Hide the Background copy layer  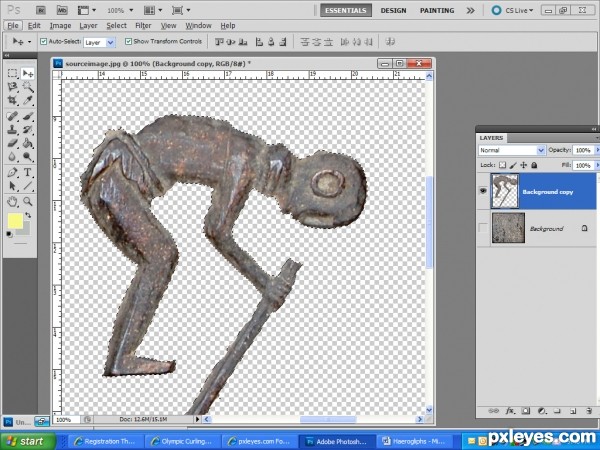click(483, 191)
